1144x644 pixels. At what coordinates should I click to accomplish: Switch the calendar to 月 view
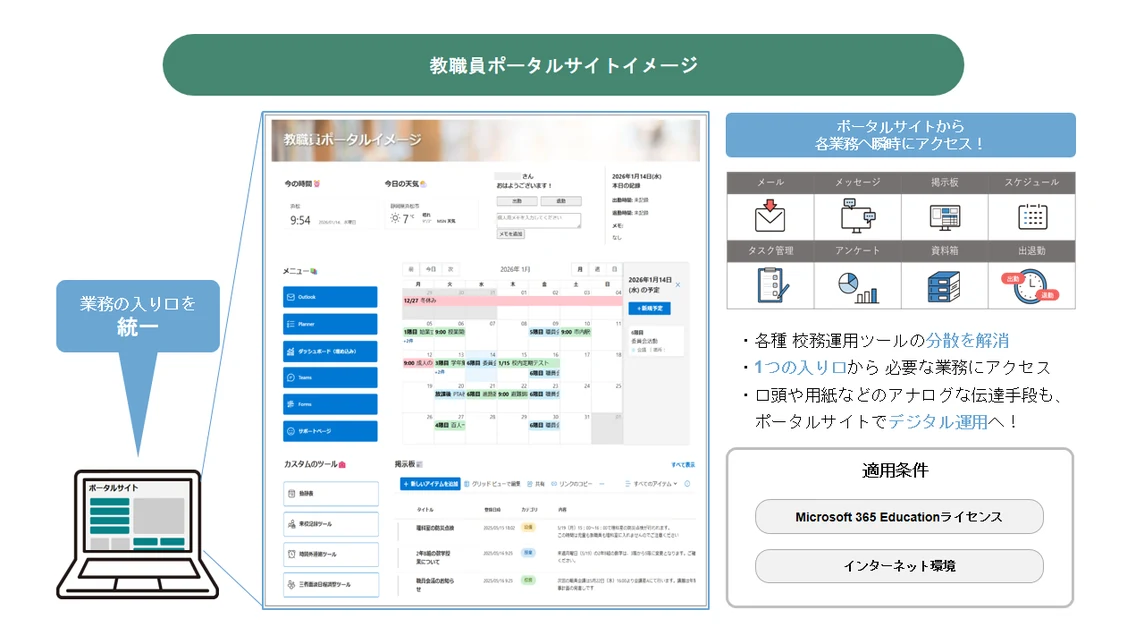pyautogui.click(x=580, y=269)
